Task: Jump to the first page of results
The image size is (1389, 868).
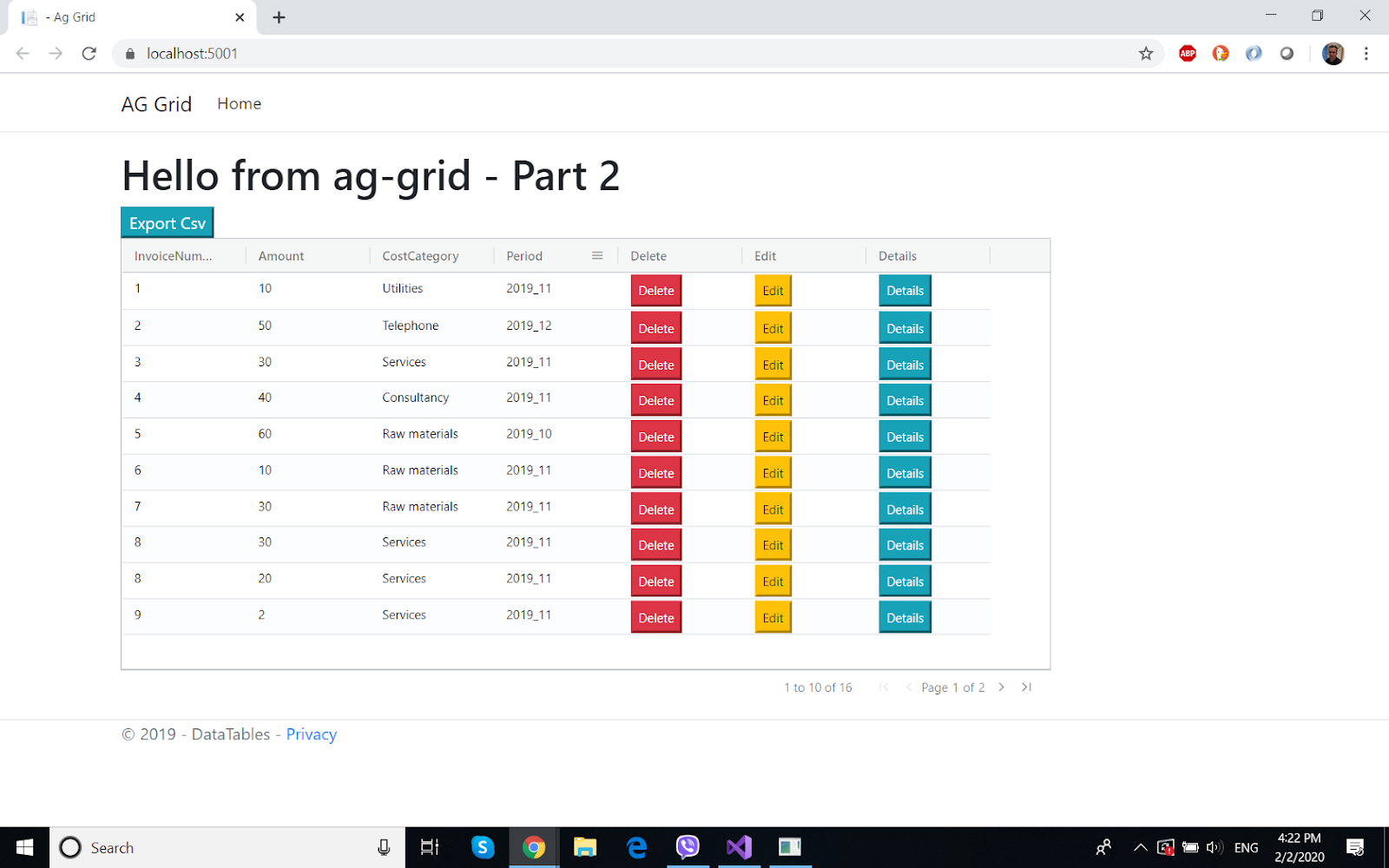Action: 884,687
